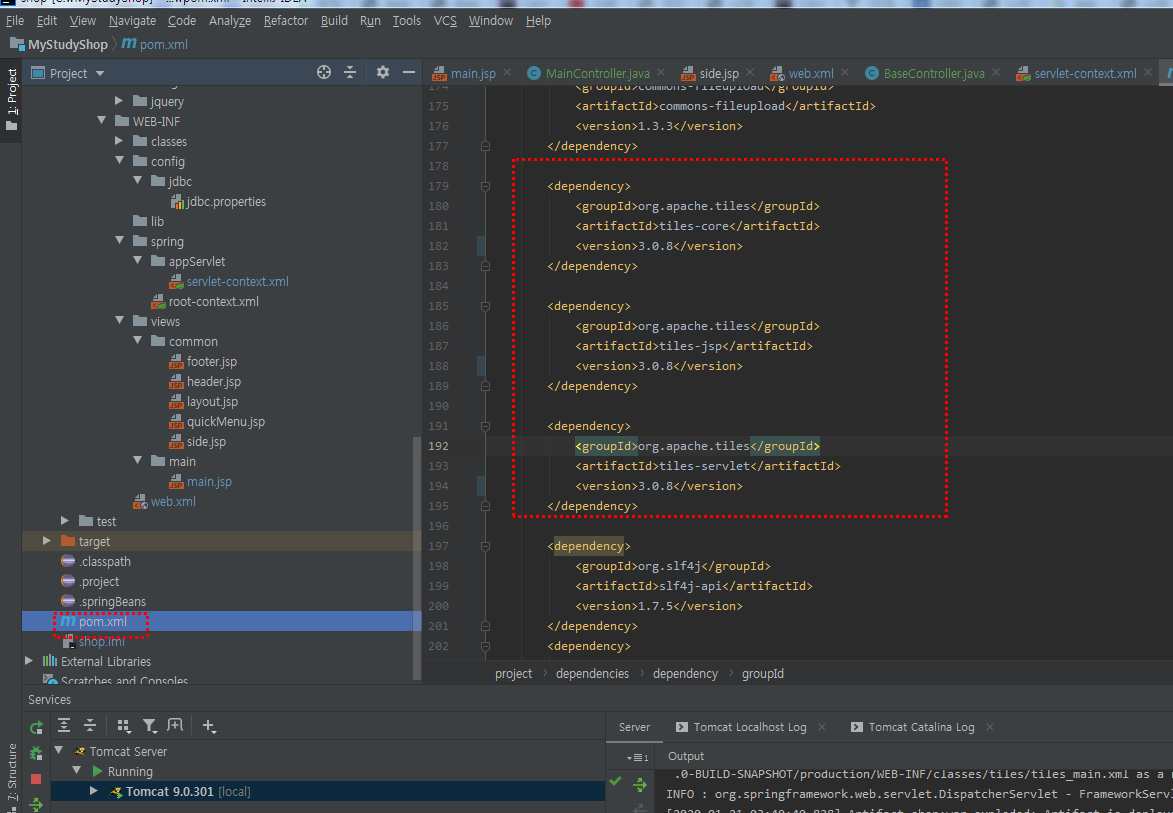Toggle fold marker at line 185 dependency

click(486, 306)
